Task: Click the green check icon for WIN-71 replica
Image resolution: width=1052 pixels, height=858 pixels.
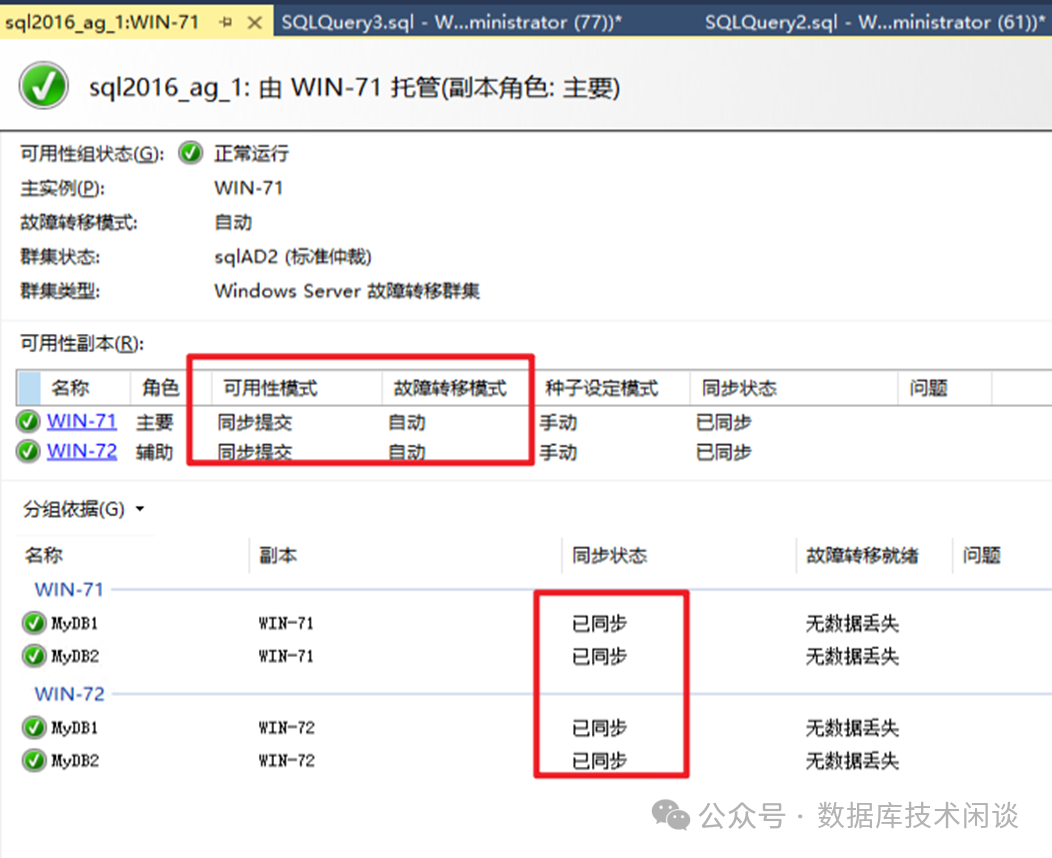Action: pos(28,421)
